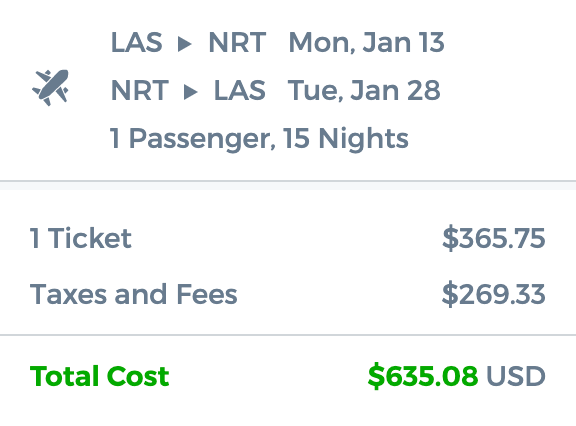Screen dimensions: 576x426
Task: Click the Taxes and Fees label
Action: (x=134, y=294)
